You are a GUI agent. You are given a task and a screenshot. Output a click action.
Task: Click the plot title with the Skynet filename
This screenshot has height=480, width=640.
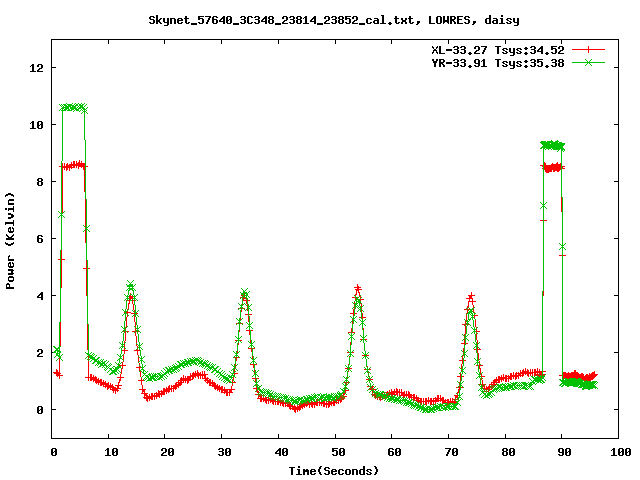[x=335, y=19]
